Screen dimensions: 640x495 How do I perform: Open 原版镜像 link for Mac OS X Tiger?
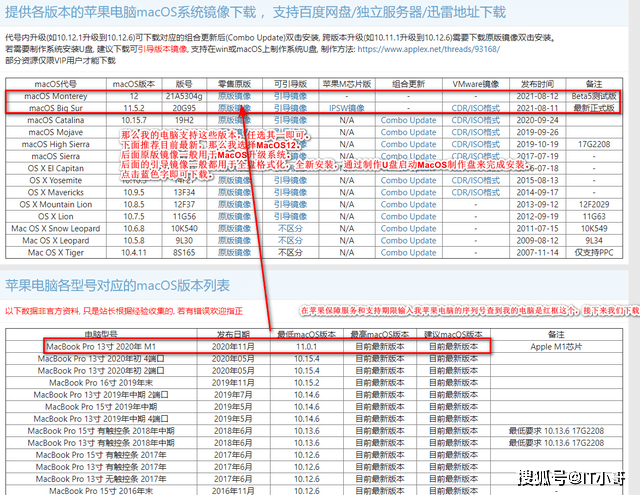pyautogui.click(x=234, y=253)
